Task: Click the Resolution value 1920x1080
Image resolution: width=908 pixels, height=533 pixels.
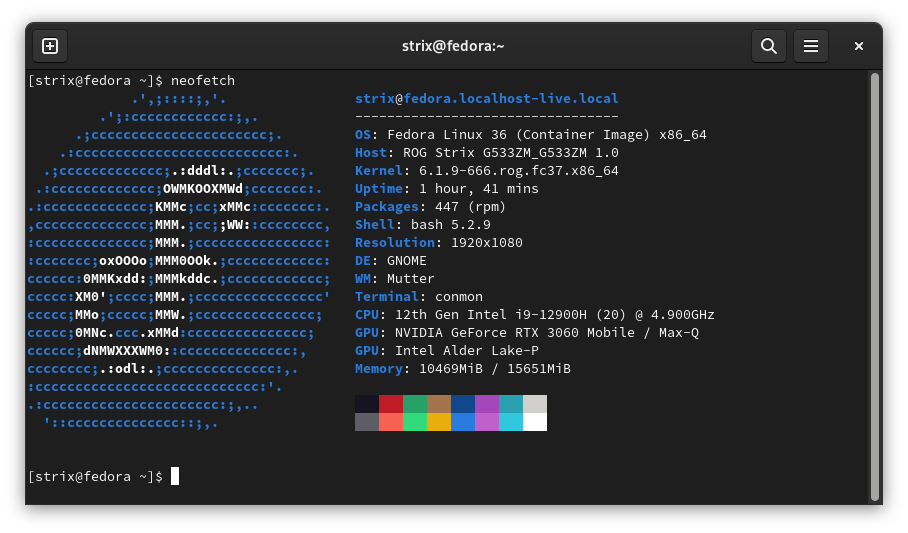Action: pyautogui.click(x=486, y=242)
